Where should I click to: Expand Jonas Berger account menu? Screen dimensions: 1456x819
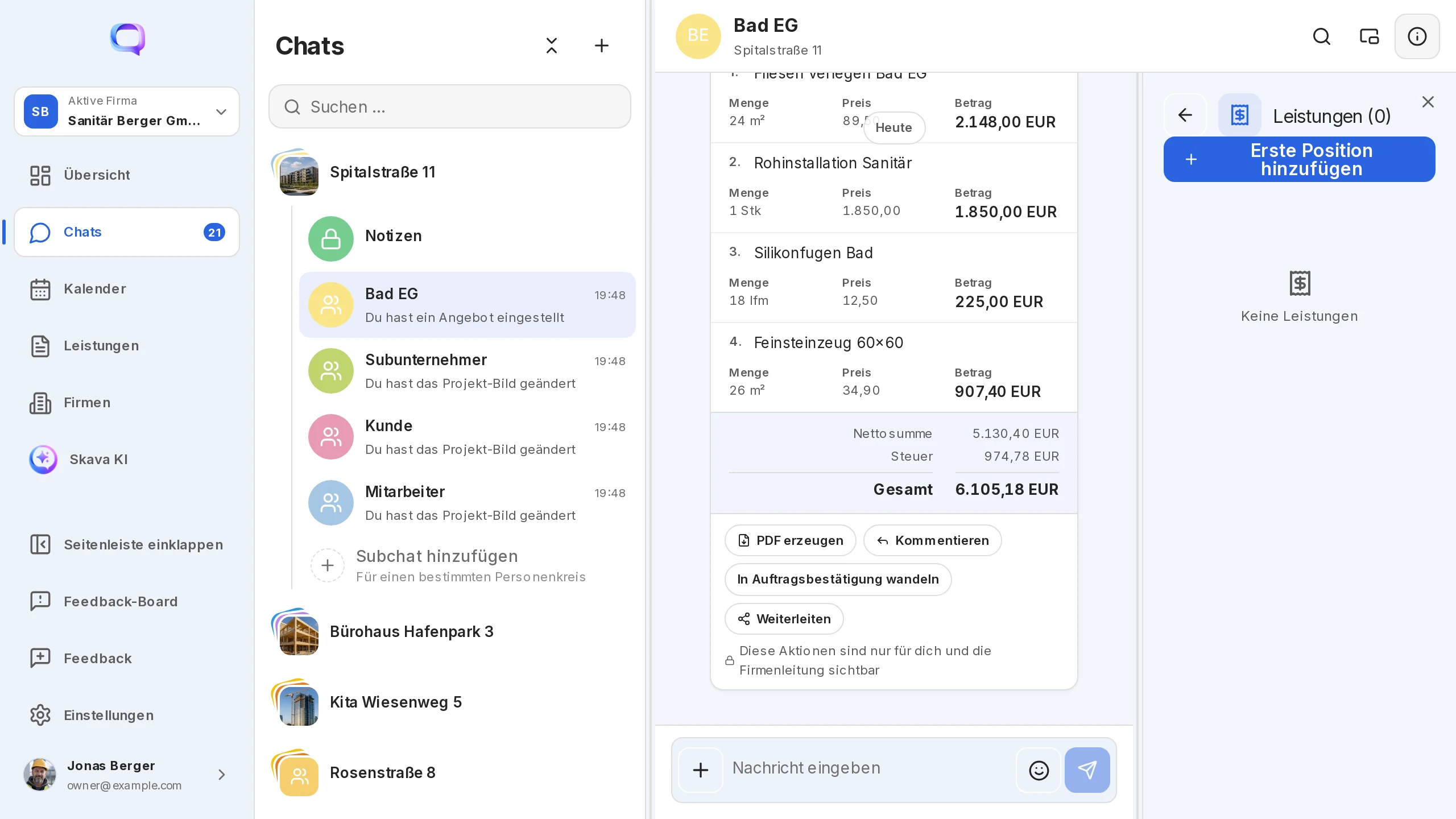click(x=126, y=775)
